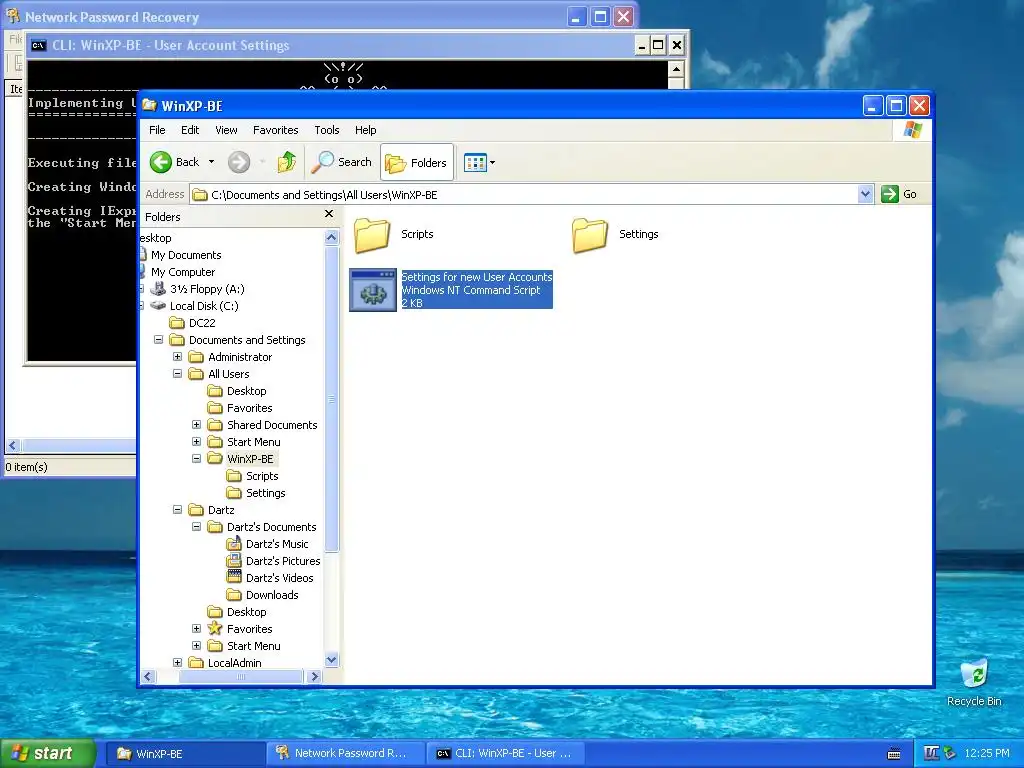Open Search from the Explorer toolbar
Screen dimensions: 1024x768
341,162
